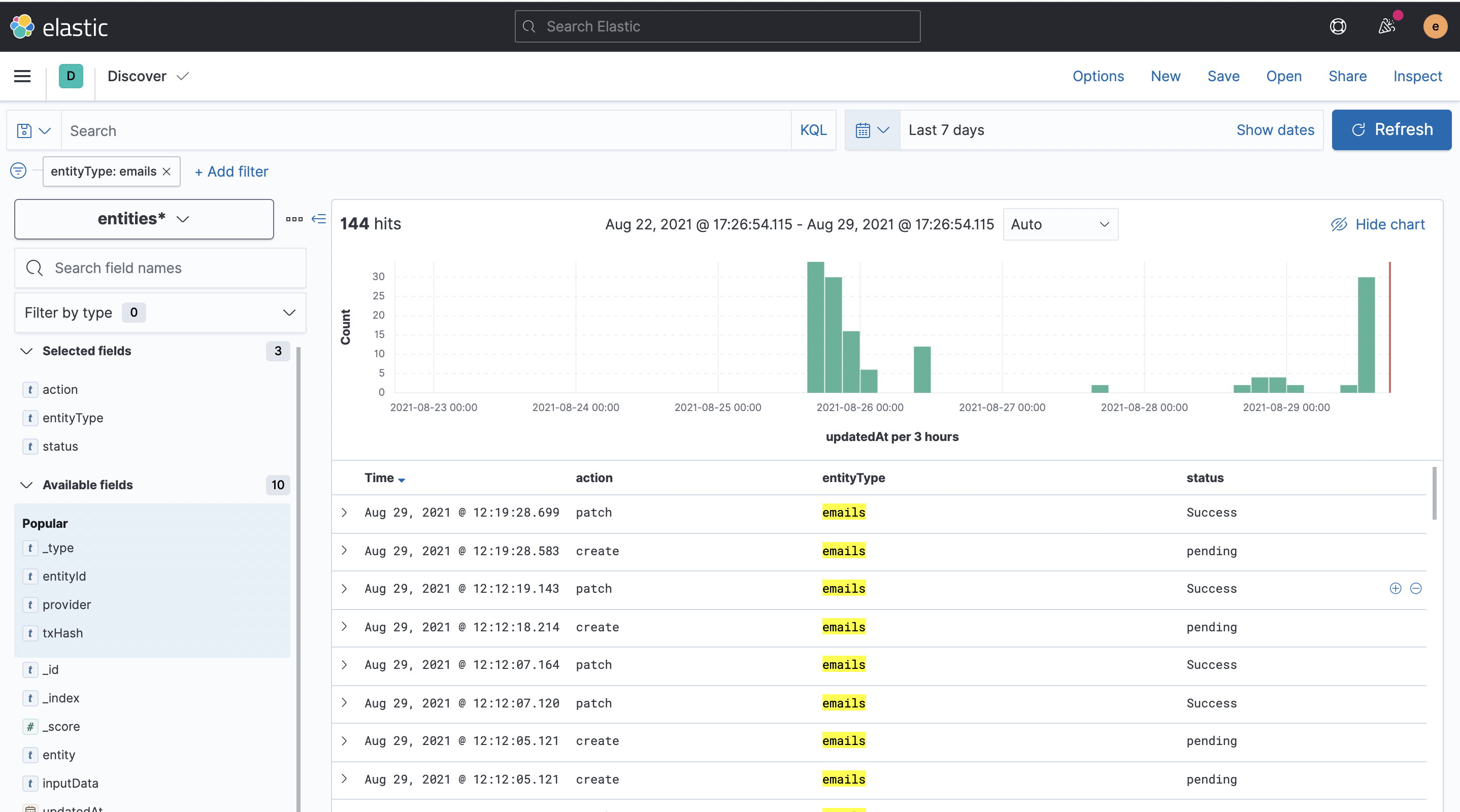
Task: Click New in the top menu
Action: click(1165, 77)
